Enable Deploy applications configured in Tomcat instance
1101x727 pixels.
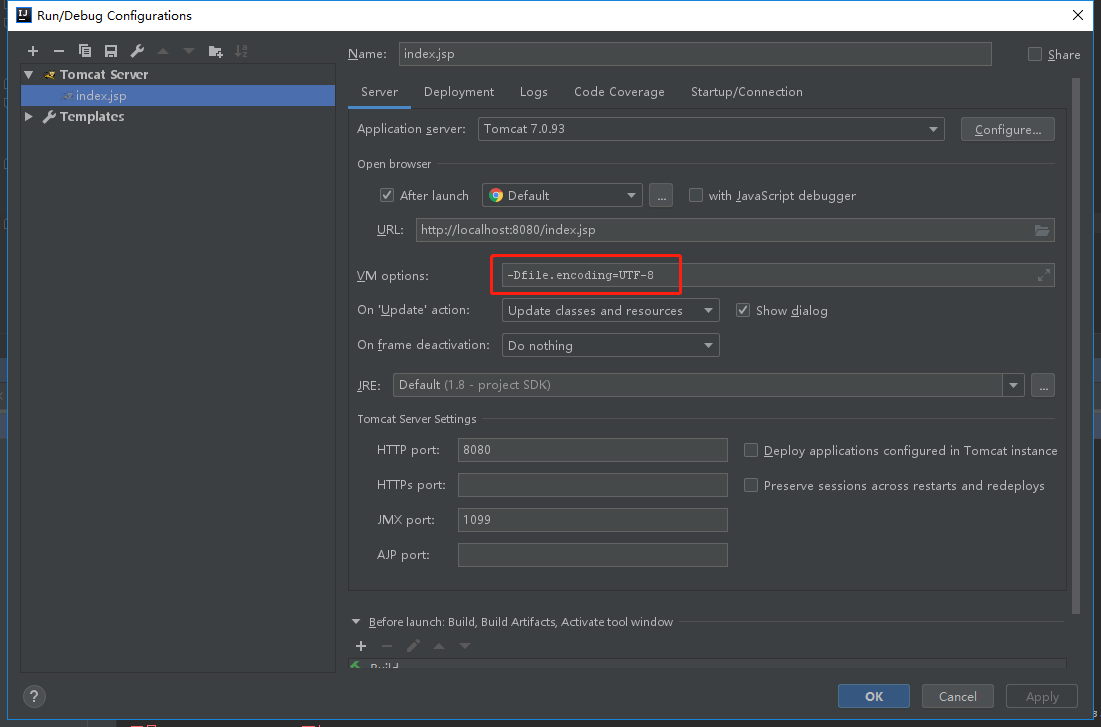(751, 450)
